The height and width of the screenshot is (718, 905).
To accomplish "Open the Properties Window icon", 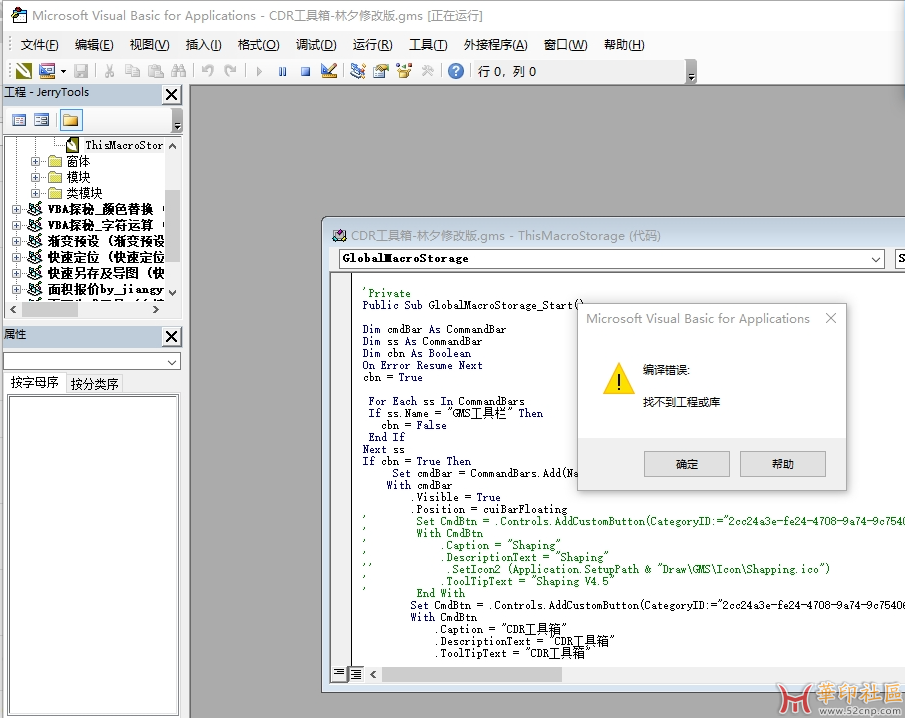I will pyautogui.click(x=381, y=71).
